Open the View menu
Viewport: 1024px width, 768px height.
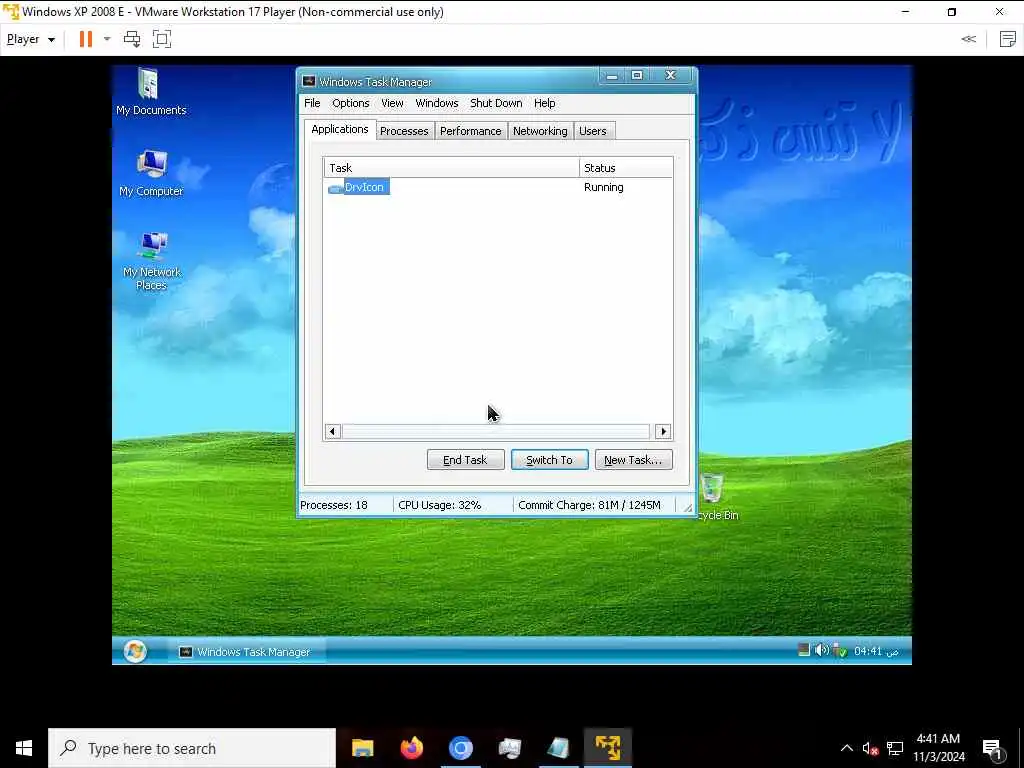click(392, 103)
